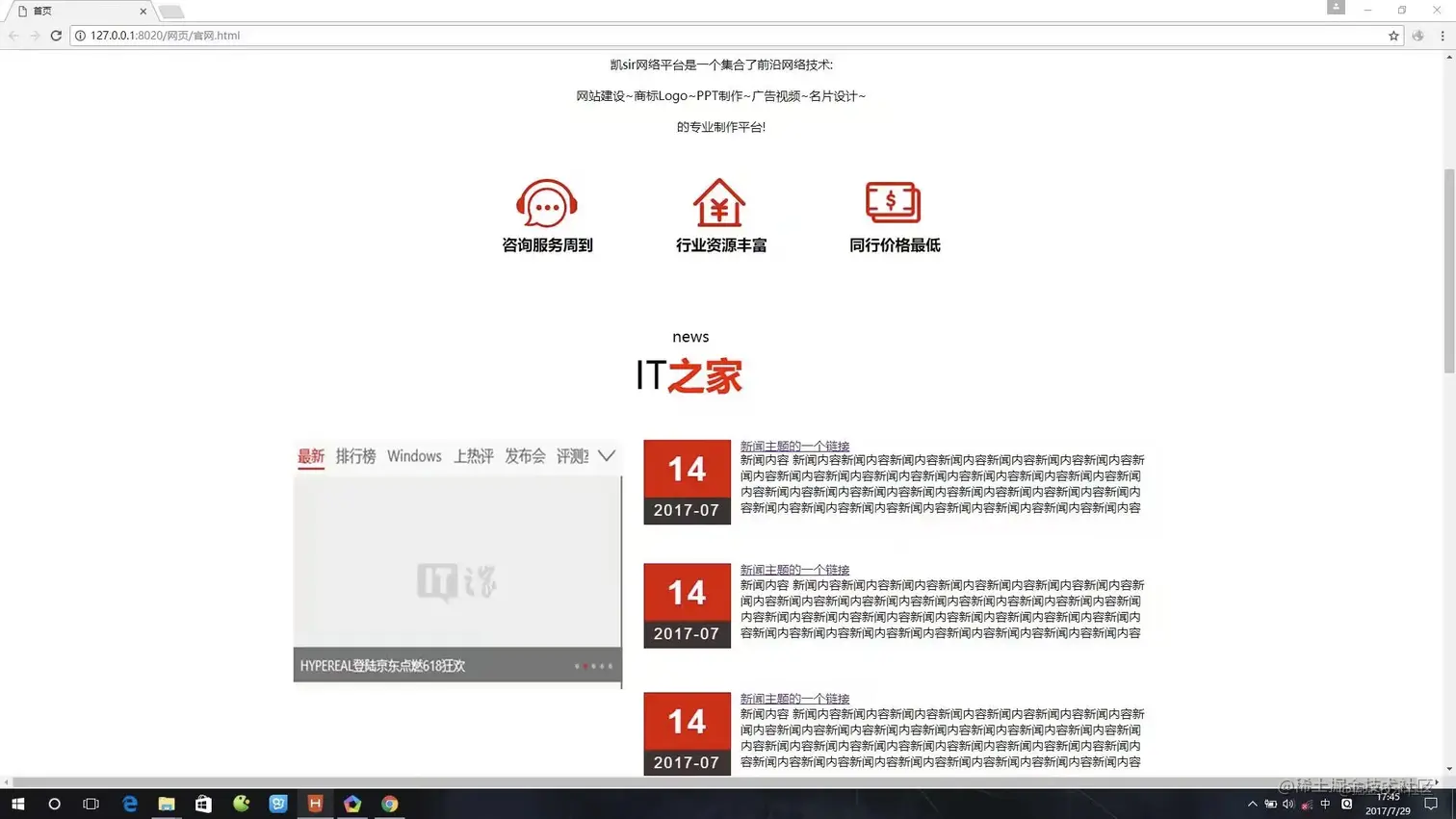Select the 最新 news tab

[x=311, y=456]
